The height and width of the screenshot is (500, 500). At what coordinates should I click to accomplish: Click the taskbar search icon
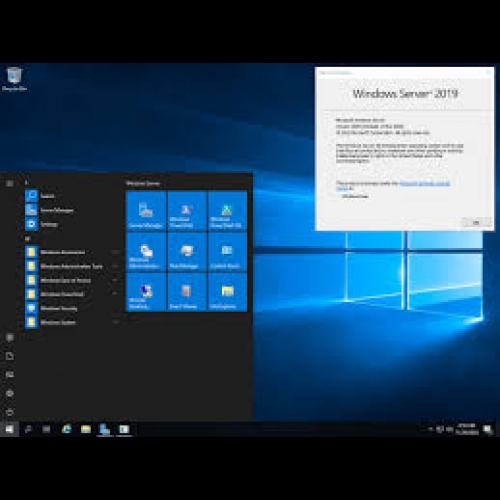point(28,429)
